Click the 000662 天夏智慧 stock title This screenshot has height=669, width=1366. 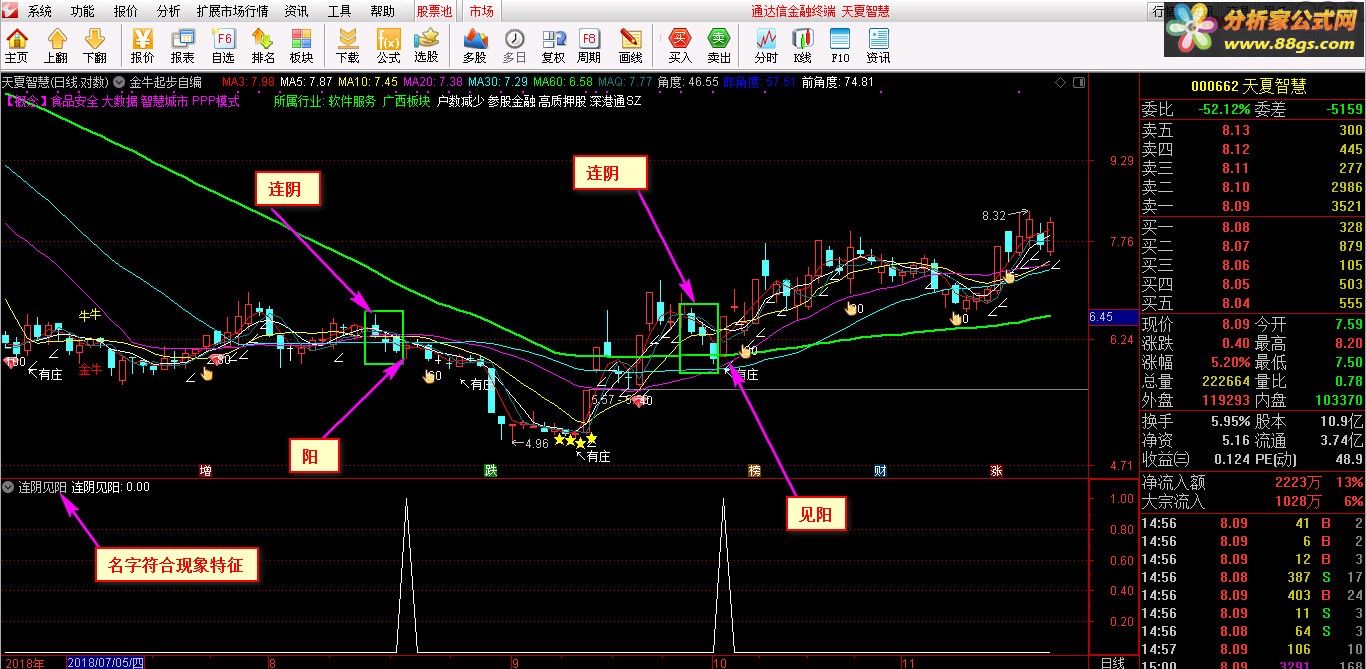coord(1248,87)
